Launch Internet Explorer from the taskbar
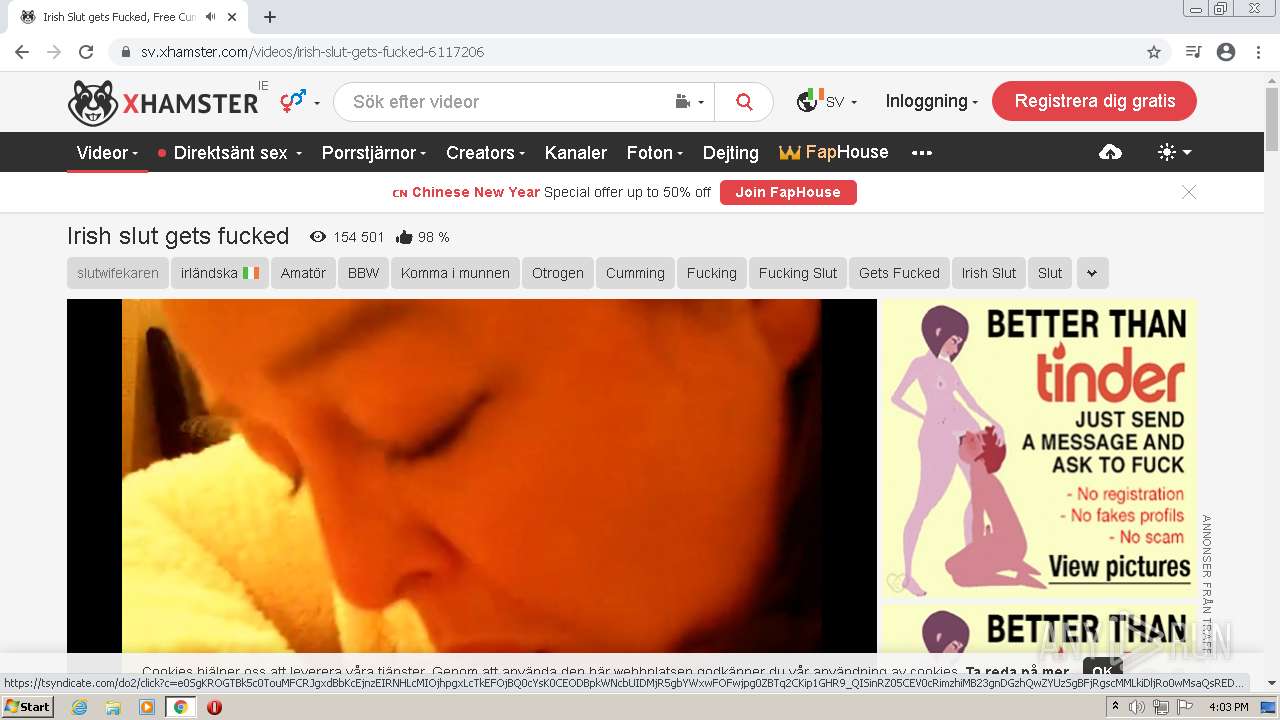Image resolution: width=1280 pixels, height=720 pixels. point(79,707)
